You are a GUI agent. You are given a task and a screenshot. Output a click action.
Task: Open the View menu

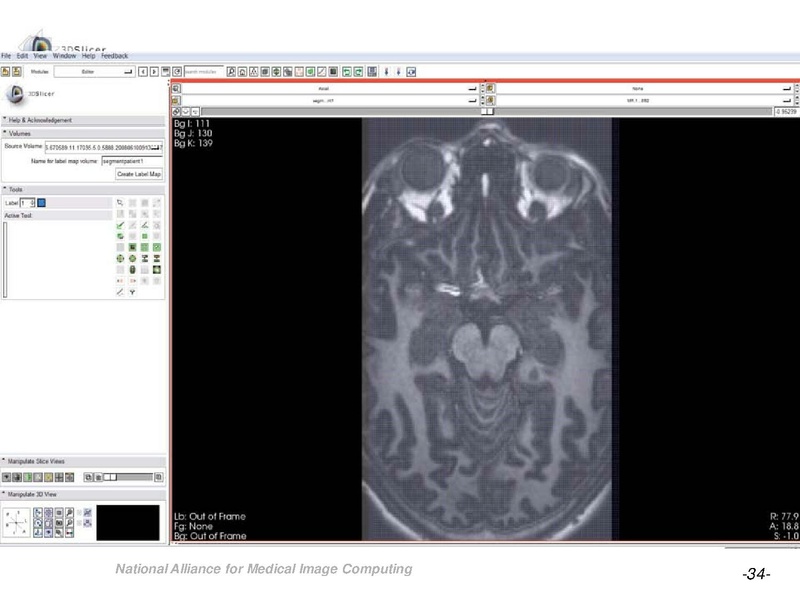(40, 56)
